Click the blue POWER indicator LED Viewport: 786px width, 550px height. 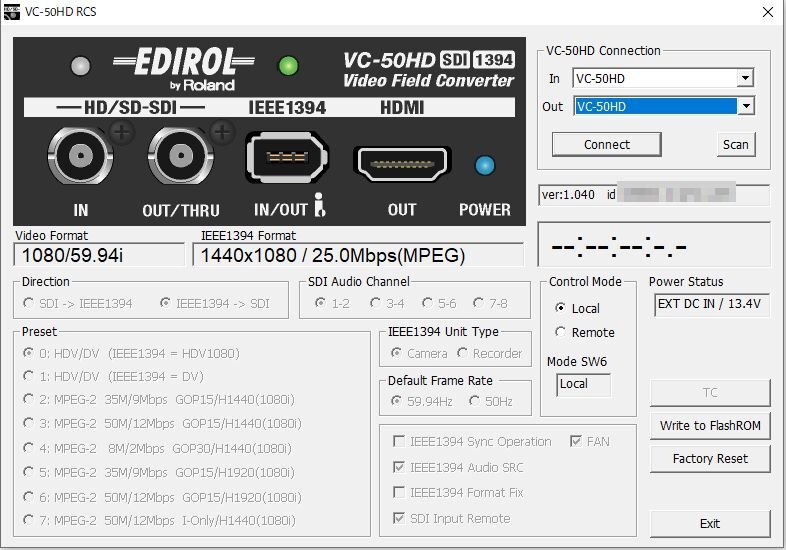pos(485,165)
